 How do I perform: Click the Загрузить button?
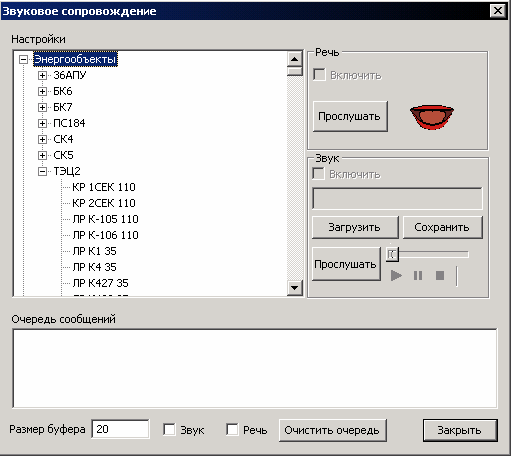(355, 227)
